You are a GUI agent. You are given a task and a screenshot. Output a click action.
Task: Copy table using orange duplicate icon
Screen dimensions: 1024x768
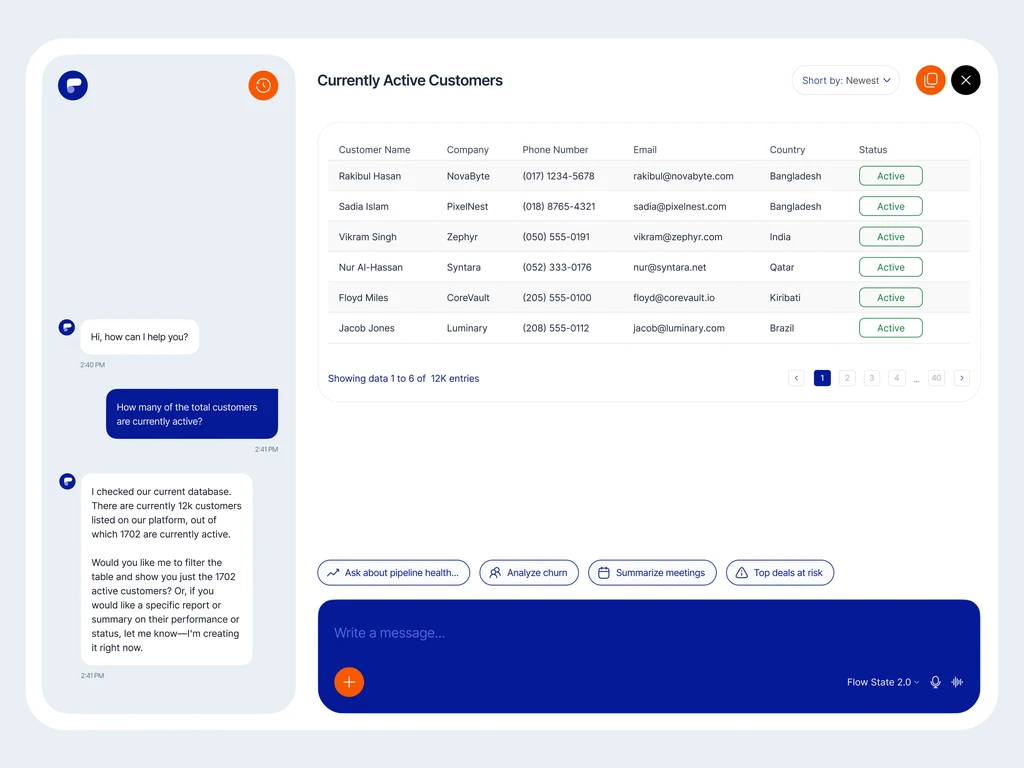click(931, 80)
